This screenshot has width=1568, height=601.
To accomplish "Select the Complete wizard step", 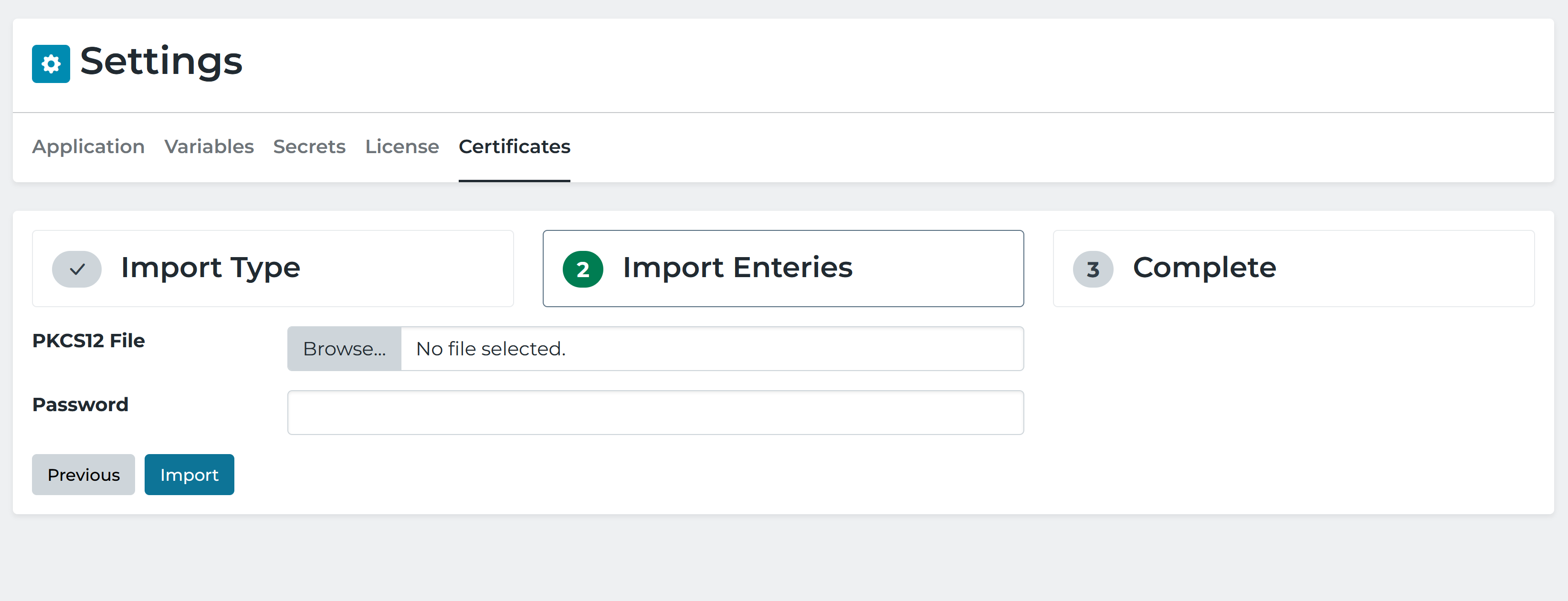I will coord(1294,268).
